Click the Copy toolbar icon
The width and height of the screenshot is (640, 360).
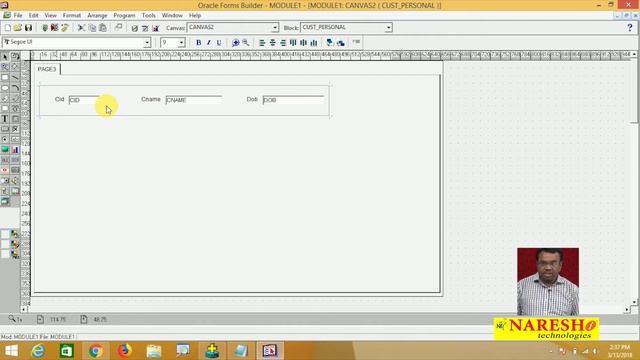point(92,28)
